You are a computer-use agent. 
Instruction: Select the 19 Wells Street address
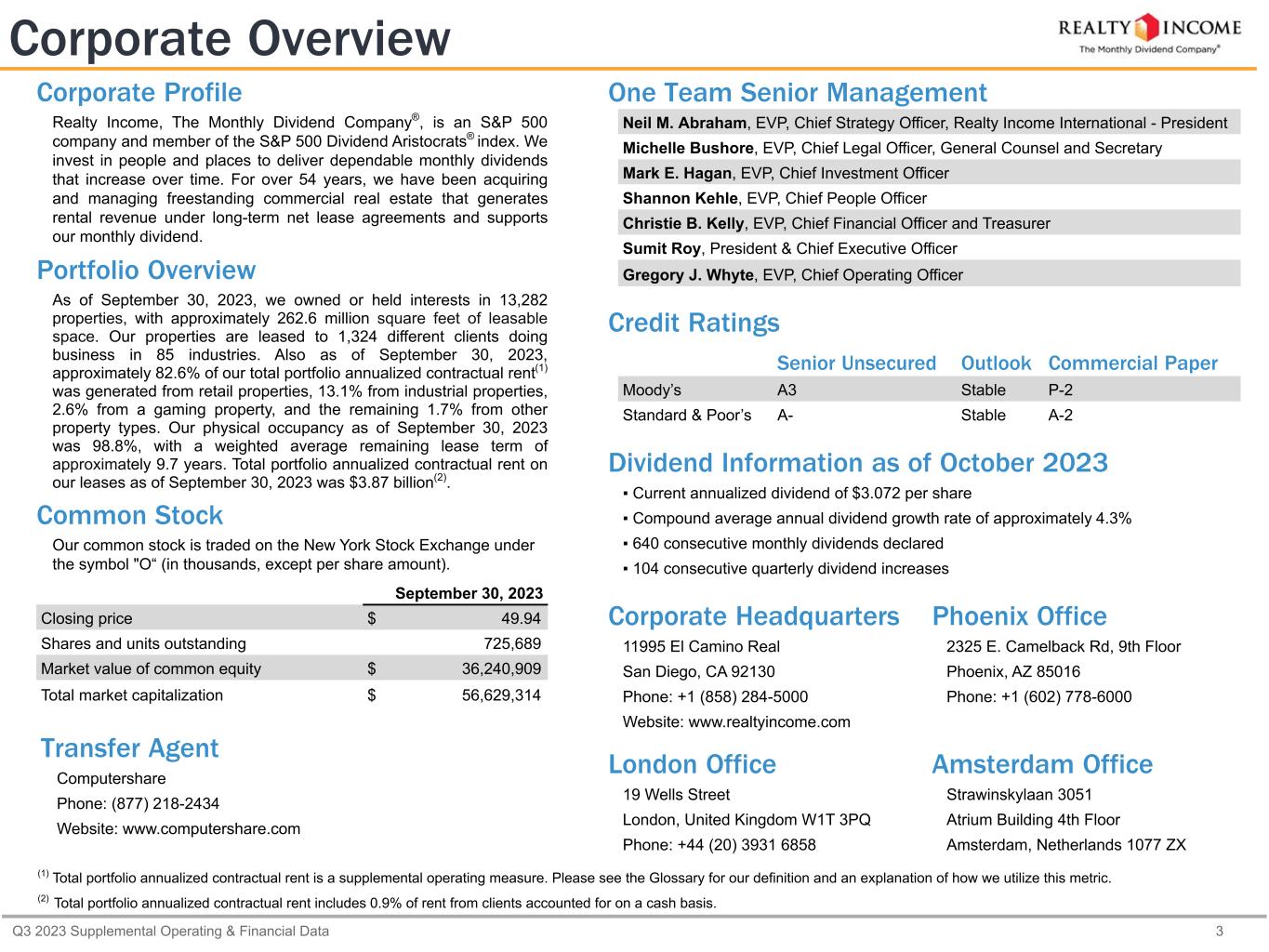click(676, 795)
